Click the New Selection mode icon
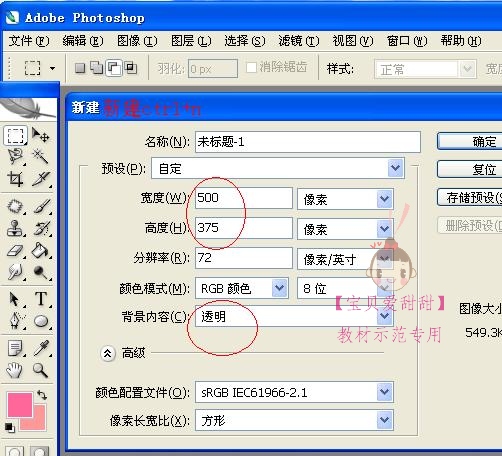This screenshot has height=456, width=502. 80,68
